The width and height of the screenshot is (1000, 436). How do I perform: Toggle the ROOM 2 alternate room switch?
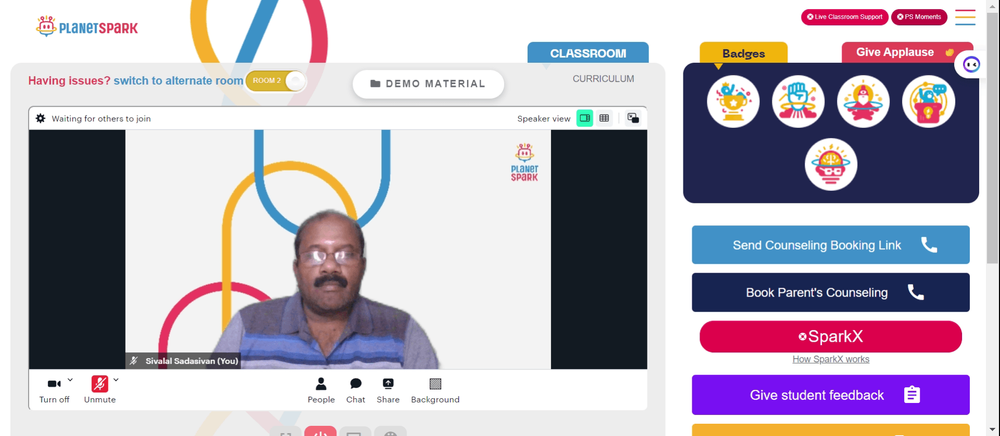click(276, 81)
